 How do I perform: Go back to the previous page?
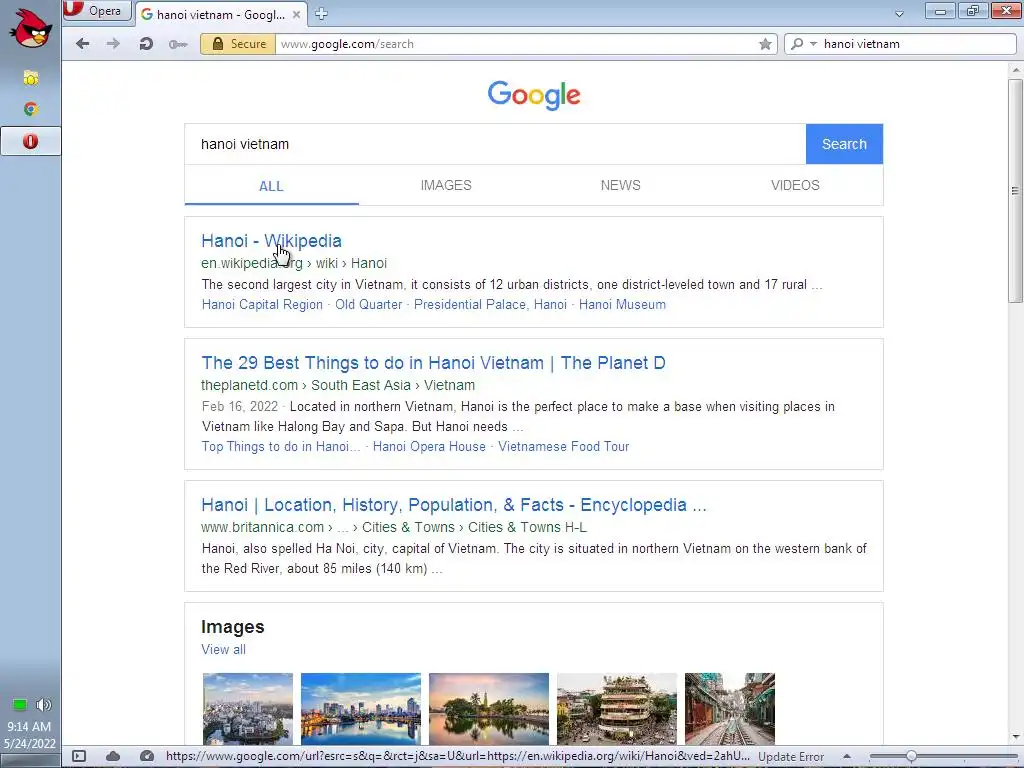(82, 44)
